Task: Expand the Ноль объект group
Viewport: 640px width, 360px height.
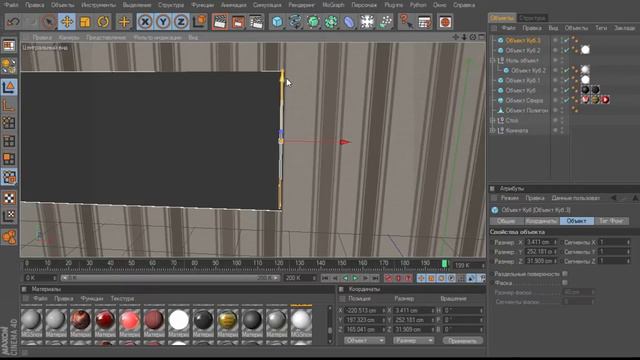Action: (493, 60)
